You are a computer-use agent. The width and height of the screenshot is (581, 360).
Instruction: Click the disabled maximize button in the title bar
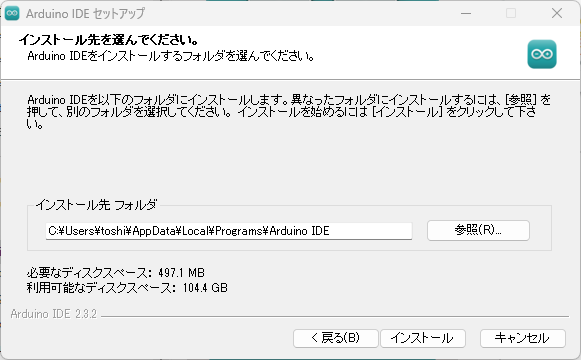[511, 13]
